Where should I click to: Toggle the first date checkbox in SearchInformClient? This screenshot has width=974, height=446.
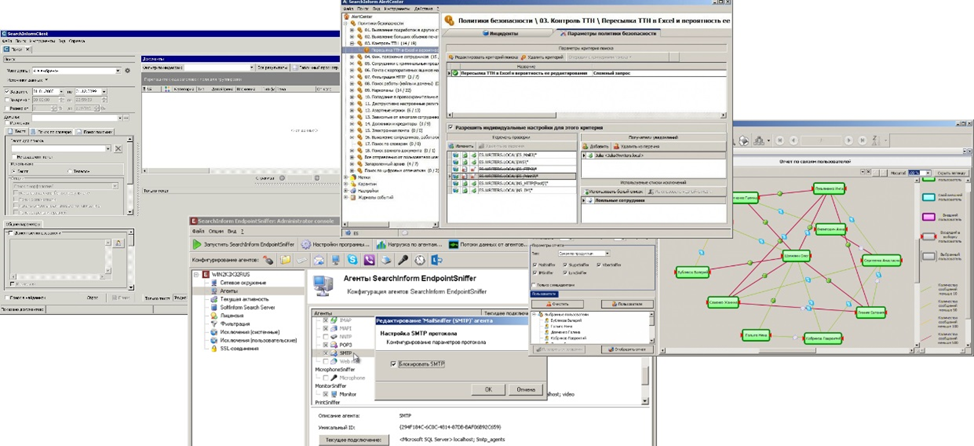7,91
